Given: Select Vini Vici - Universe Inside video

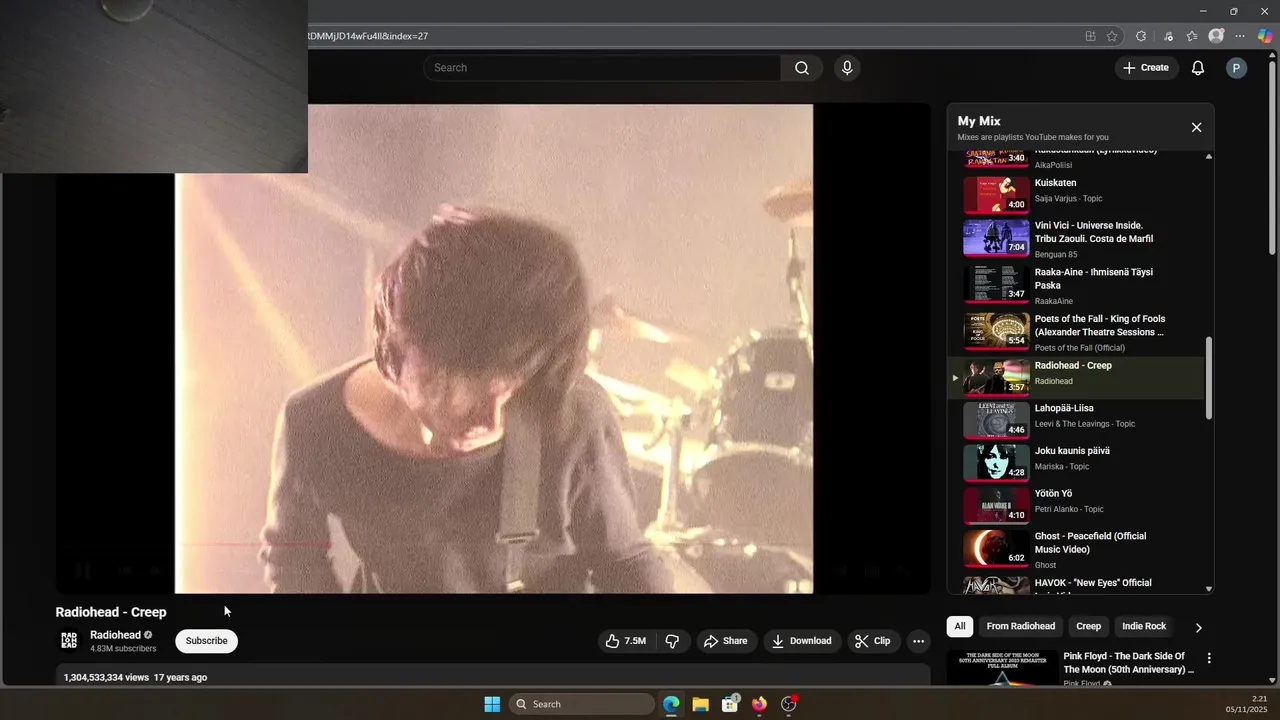Looking at the screenshot, I should click(1077, 239).
